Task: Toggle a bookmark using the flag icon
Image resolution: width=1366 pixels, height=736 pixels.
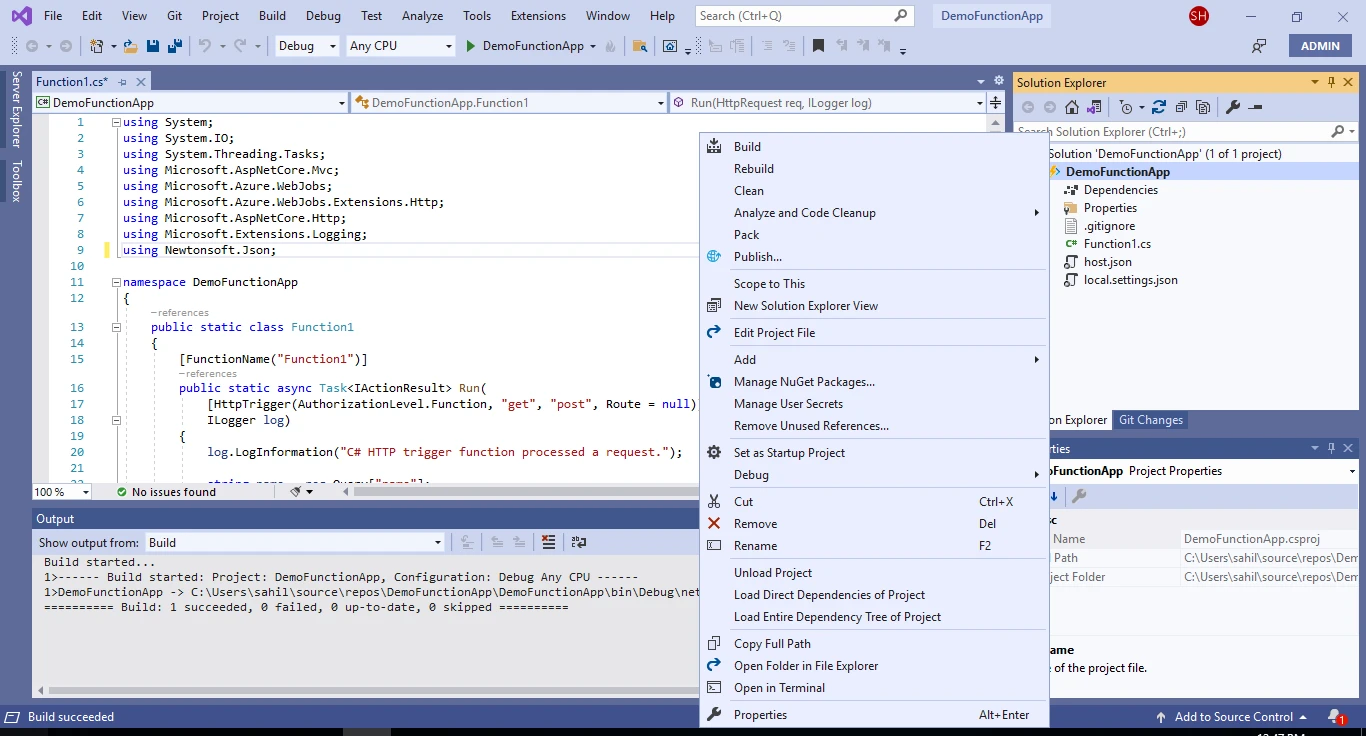Action: 819,46
